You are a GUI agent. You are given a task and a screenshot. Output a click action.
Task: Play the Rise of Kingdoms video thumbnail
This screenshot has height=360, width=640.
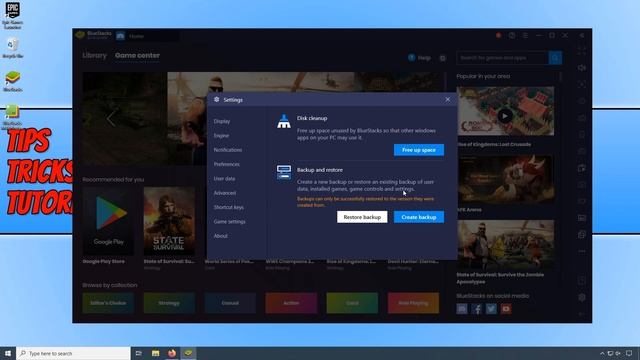(505, 116)
